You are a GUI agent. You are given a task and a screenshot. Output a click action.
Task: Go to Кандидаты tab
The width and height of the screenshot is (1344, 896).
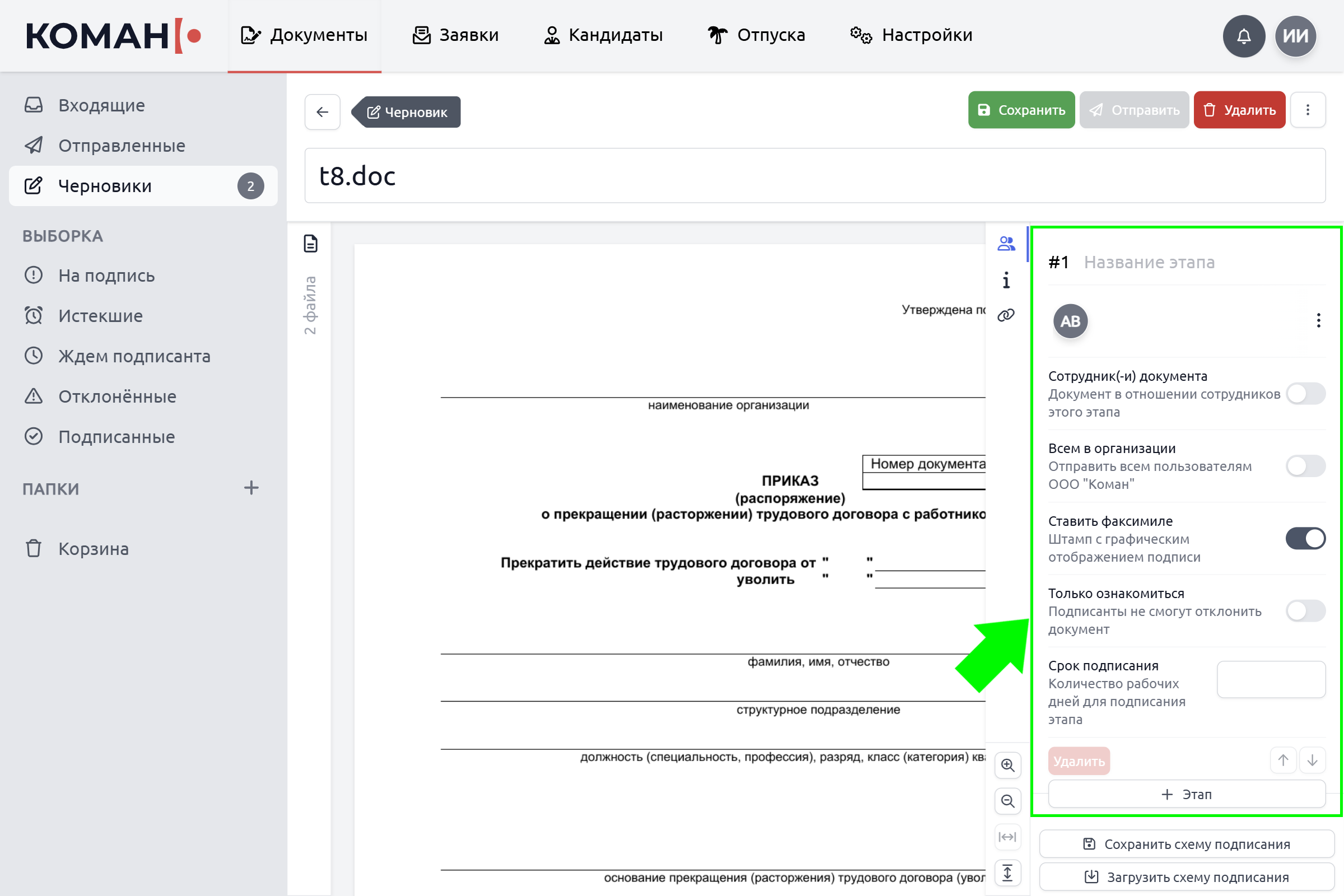[x=603, y=35]
